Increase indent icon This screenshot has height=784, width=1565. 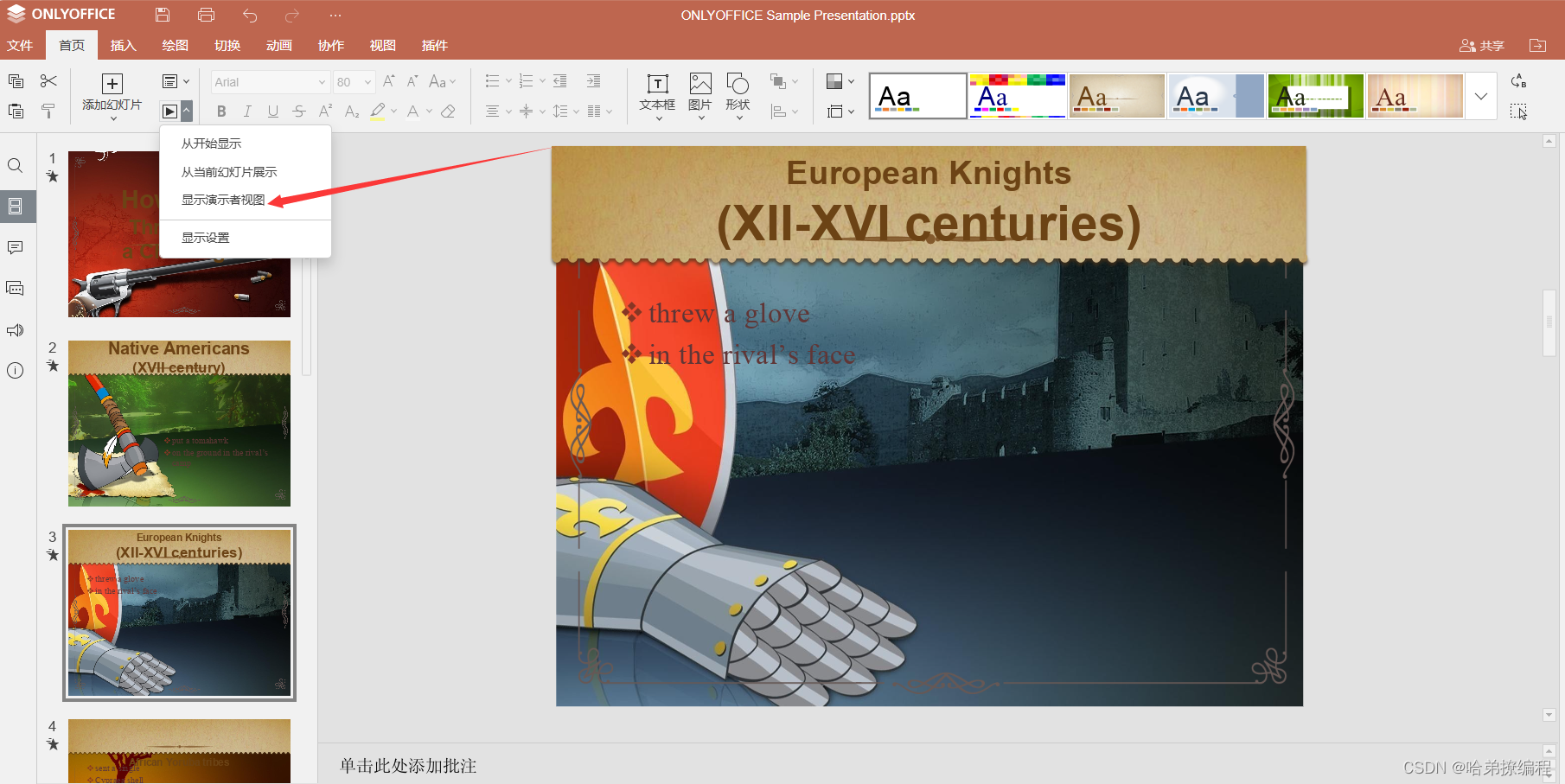(593, 81)
